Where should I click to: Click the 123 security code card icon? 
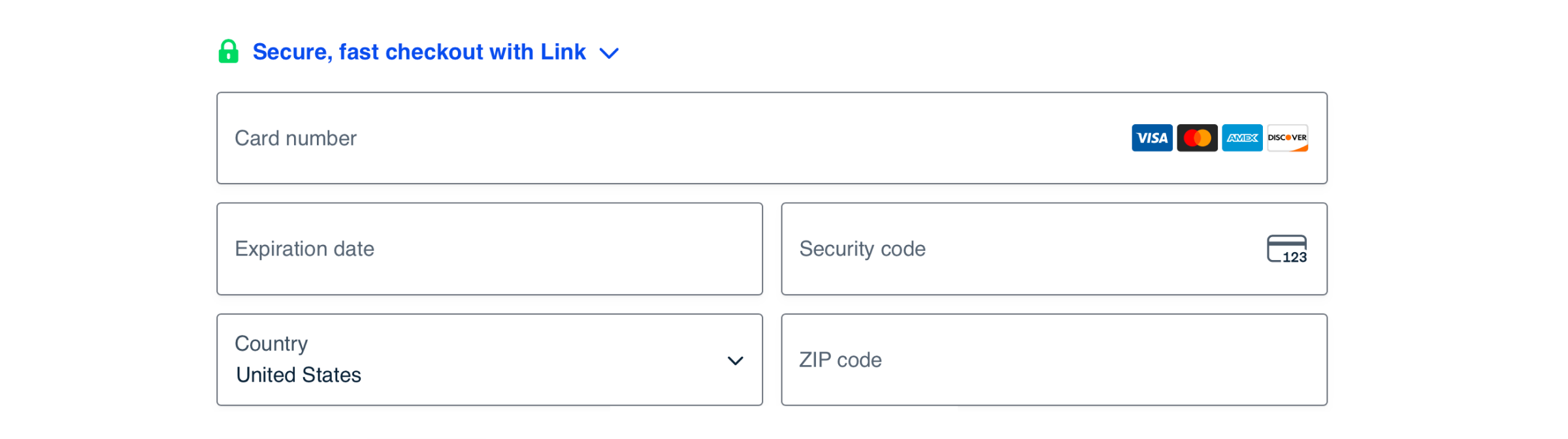point(1287,249)
